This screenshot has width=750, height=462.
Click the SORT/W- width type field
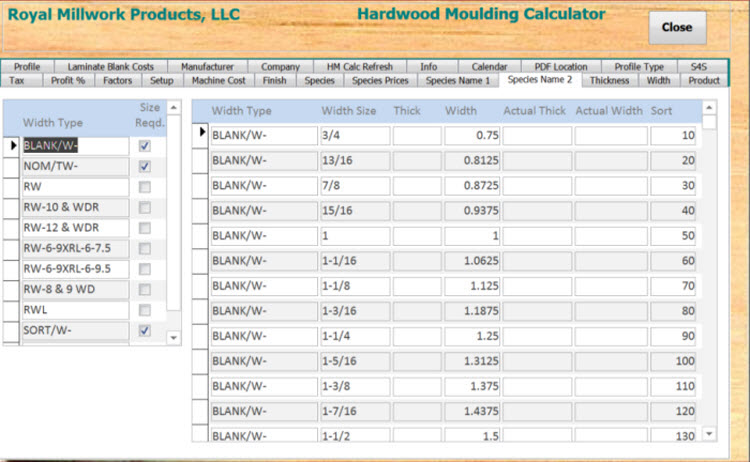click(x=76, y=331)
